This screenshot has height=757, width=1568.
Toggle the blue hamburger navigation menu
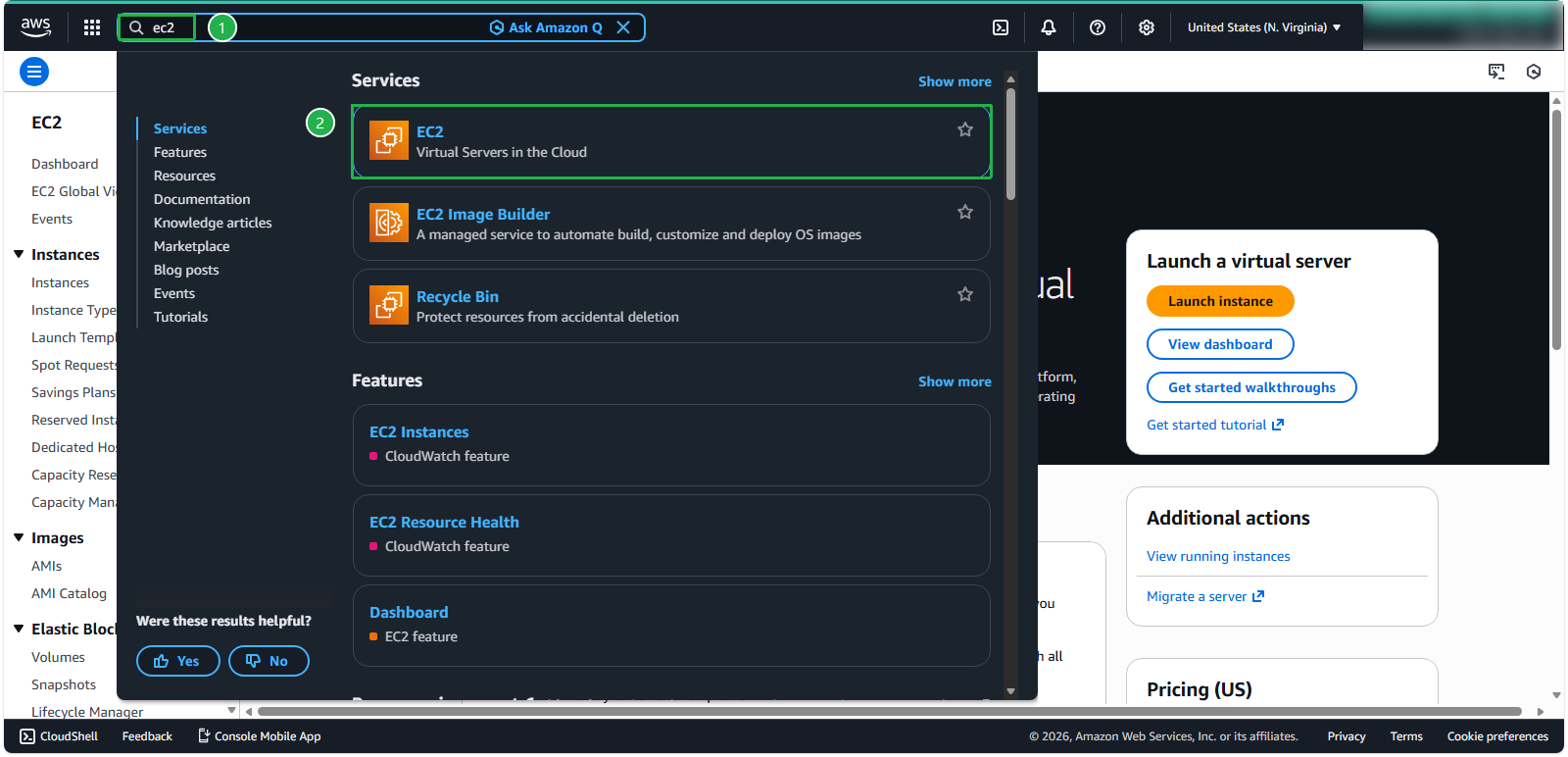point(34,72)
